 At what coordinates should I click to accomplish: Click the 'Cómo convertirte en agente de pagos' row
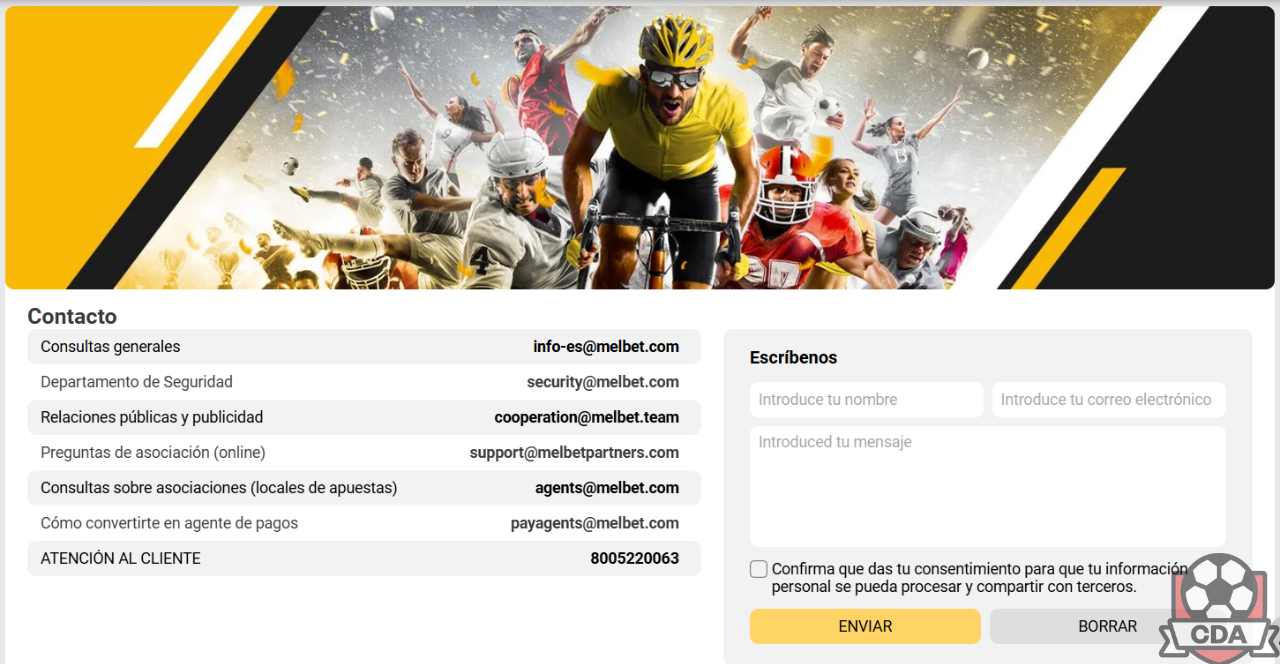pyautogui.click(x=364, y=523)
